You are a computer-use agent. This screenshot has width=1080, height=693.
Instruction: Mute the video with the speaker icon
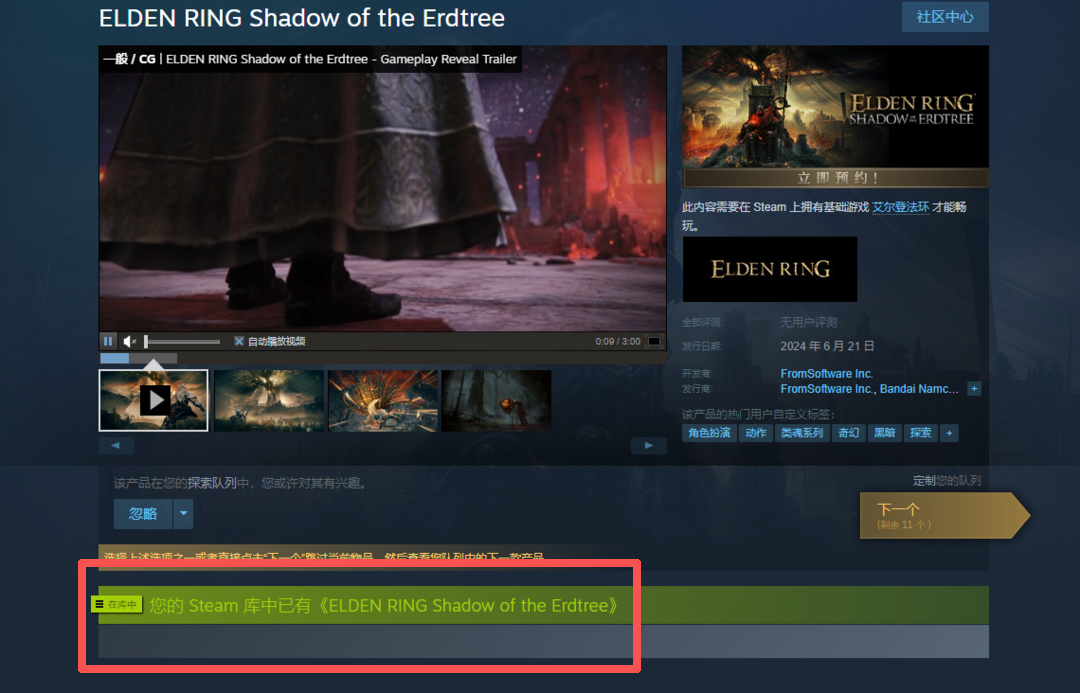click(x=129, y=341)
